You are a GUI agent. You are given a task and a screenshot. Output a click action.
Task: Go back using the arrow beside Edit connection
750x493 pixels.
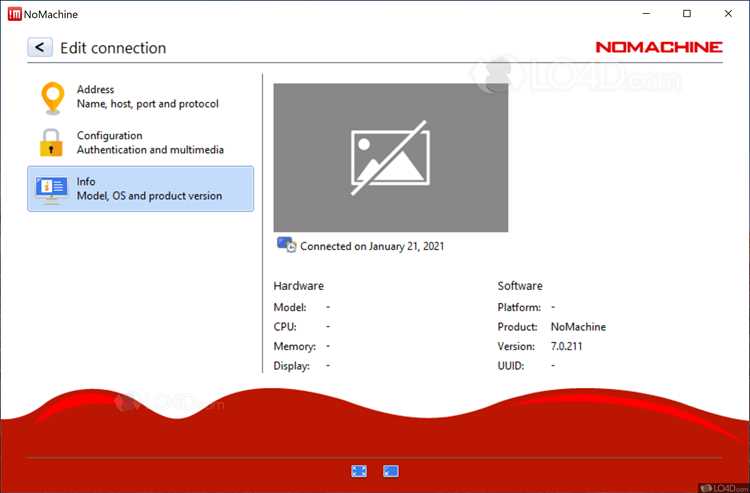tap(40, 47)
